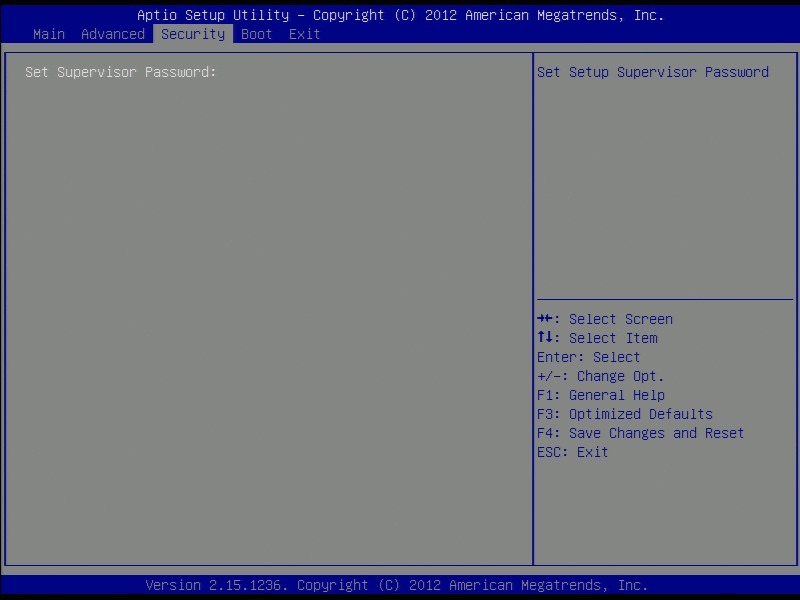Go to the Boot tab
Image resolution: width=800 pixels, height=600 pixels.
[257, 34]
